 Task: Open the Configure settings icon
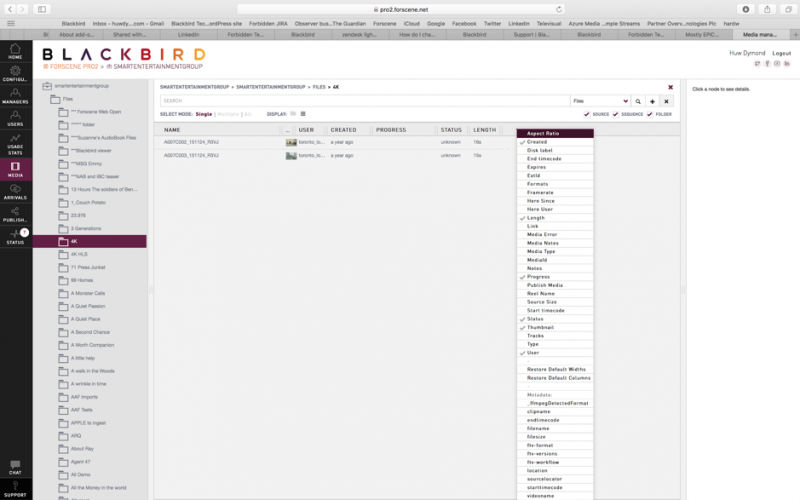pyautogui.click(x=15, y=74)
